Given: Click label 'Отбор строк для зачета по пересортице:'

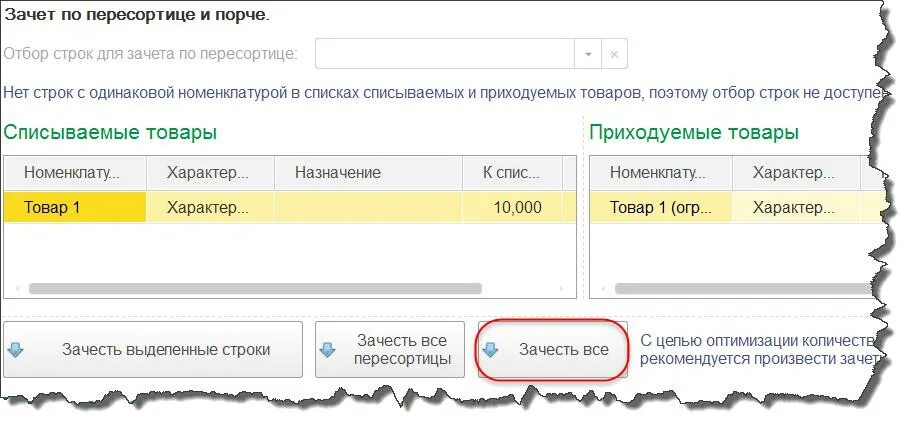Looking at the screenshot, I should [x=150, y=54].
